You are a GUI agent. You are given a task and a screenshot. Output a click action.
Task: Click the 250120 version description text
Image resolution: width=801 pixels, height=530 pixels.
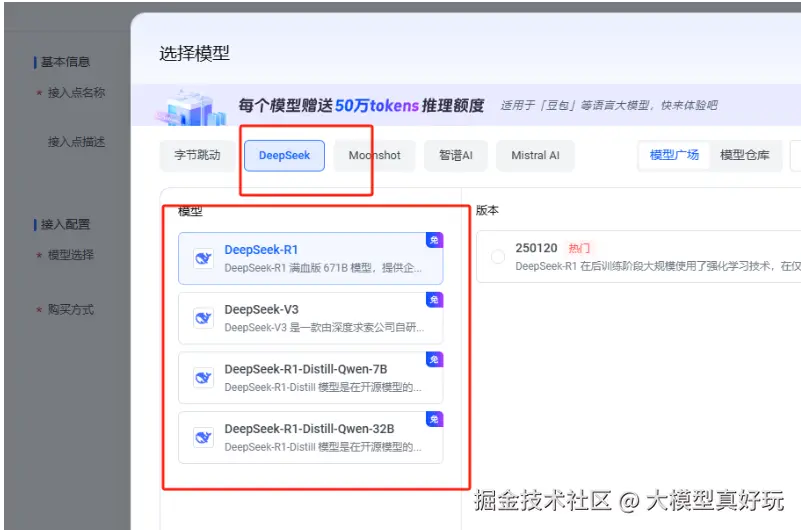(657, 266)
